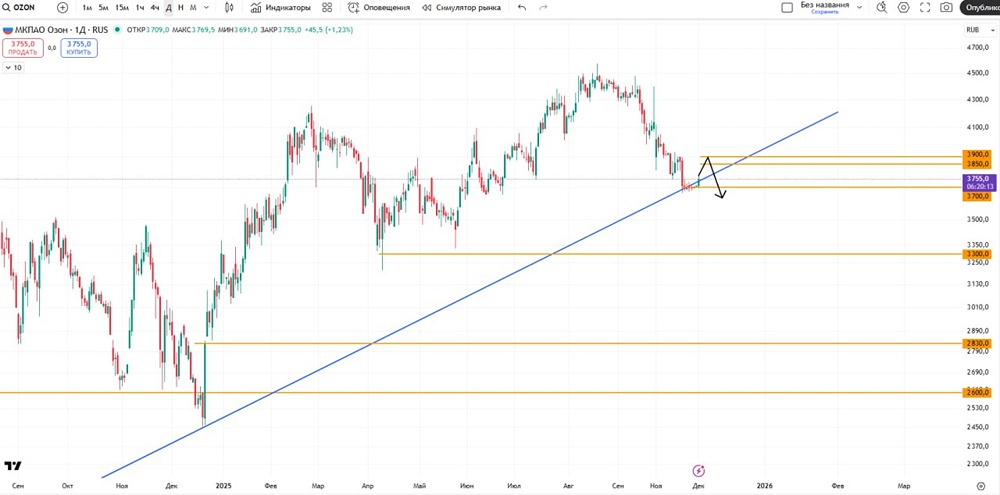Select the 3 300,0 price level label
Image resolution: width=1000 pixels, height=495 pixels.
(977, 254)
